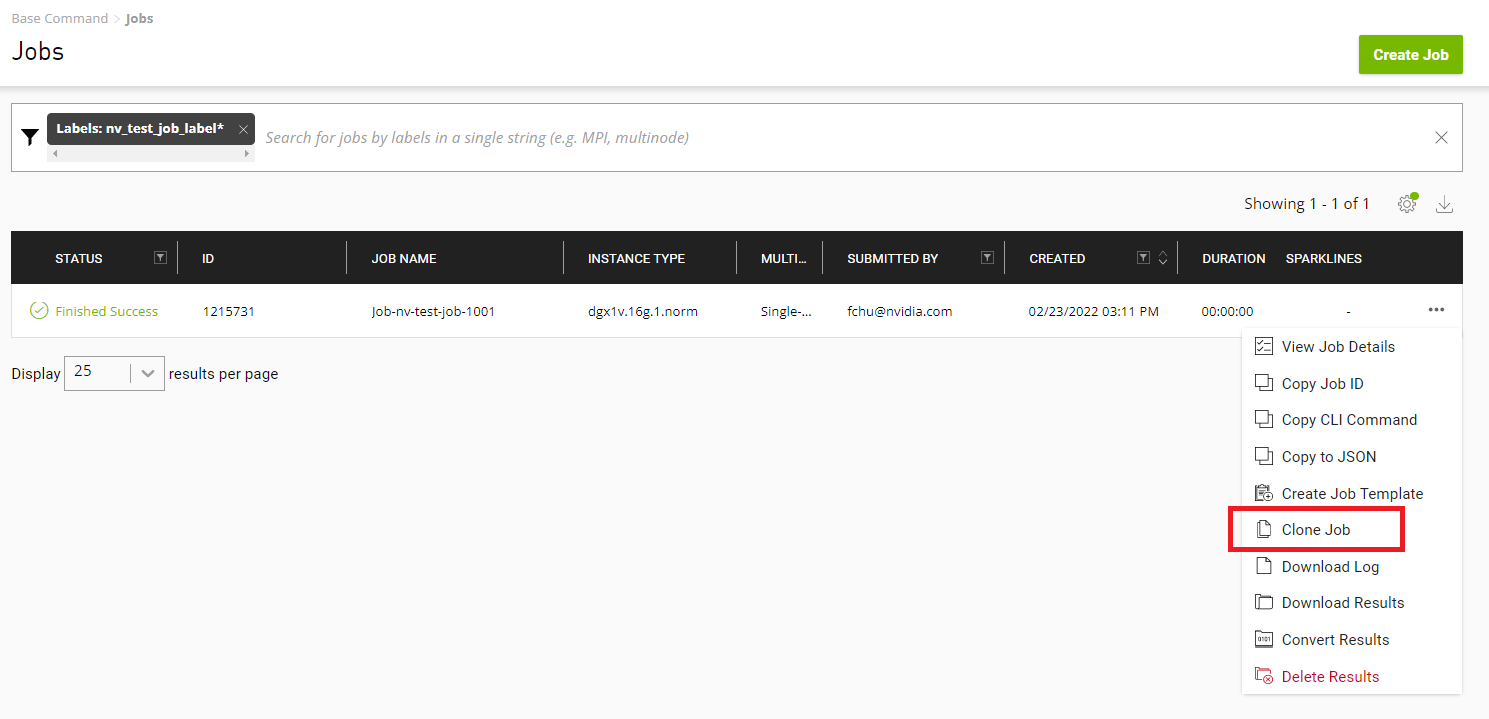Click the Showing 1 - 1 of 1 text

click(x=1306, y=203)
